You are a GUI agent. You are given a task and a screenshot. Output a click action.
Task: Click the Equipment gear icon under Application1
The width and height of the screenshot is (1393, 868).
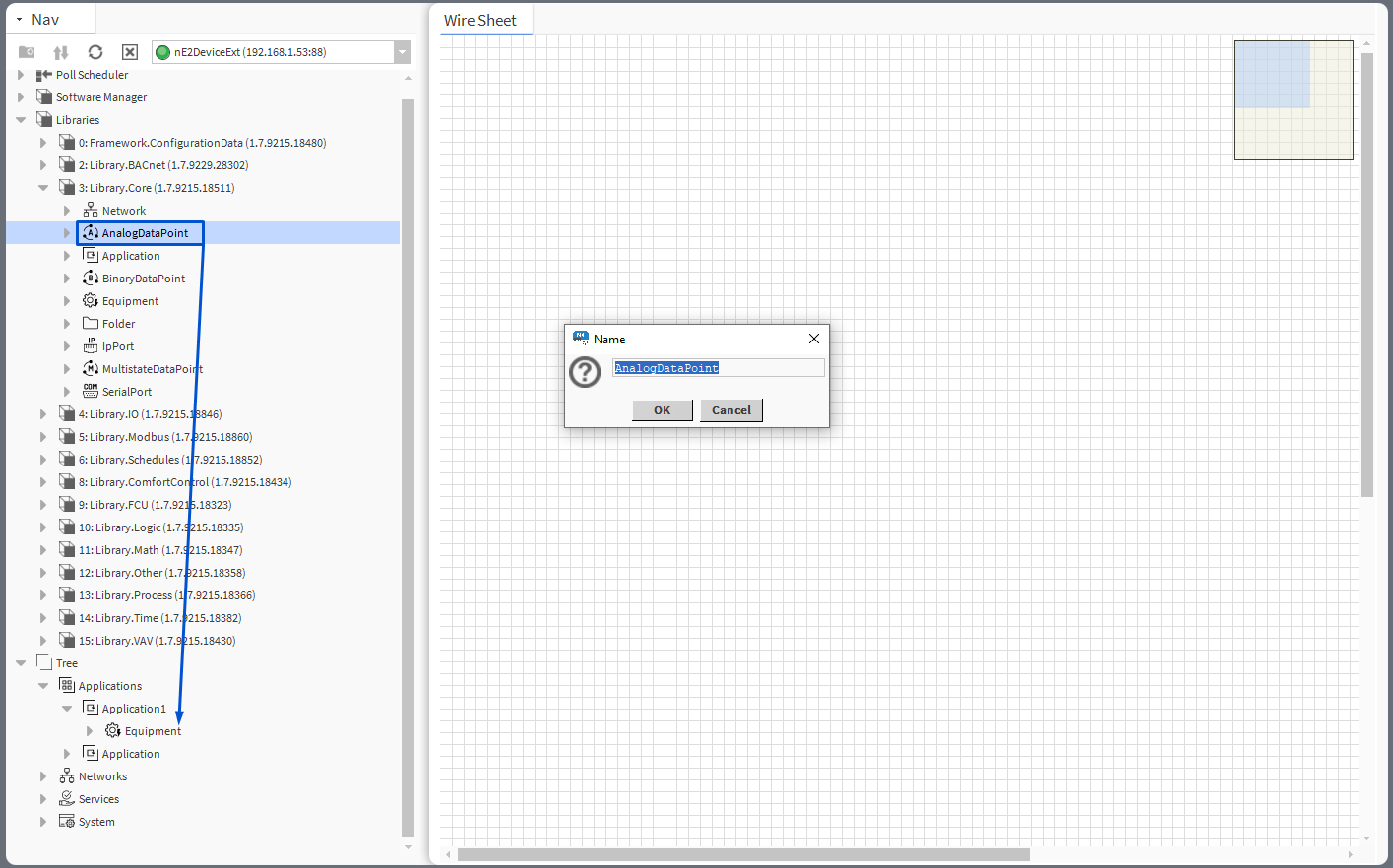[x=113, y=731]
